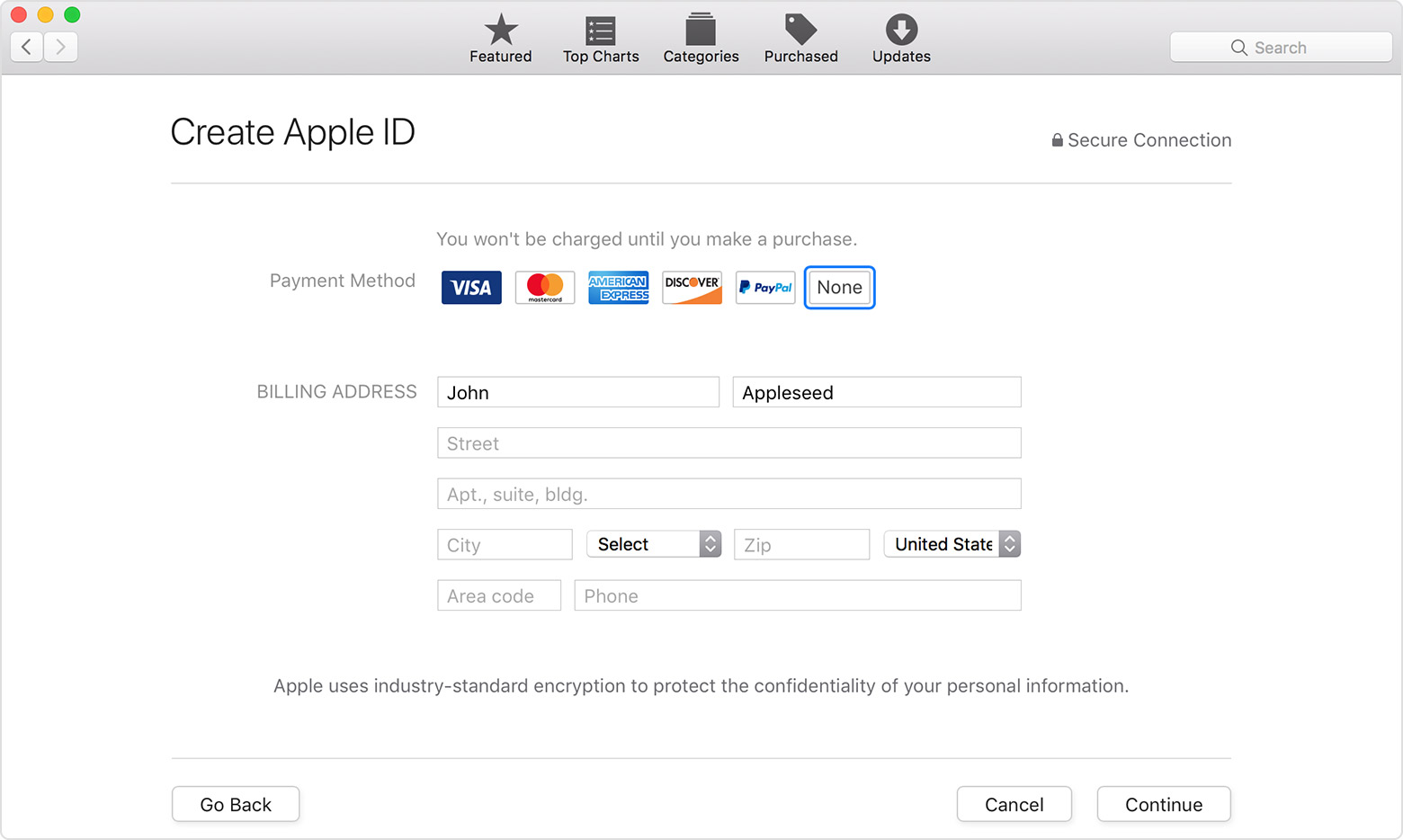
Task: Click the Secure Connection lock label
Action: (x=1141, y=140)
